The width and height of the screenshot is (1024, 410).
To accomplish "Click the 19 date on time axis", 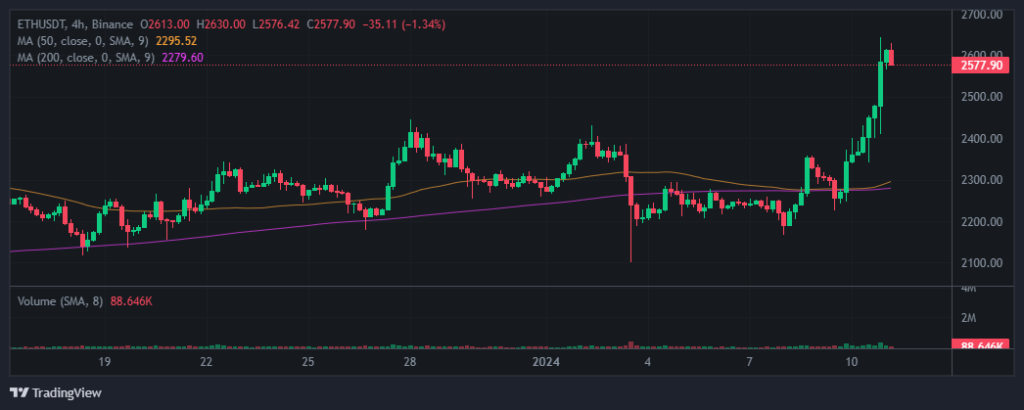I will pyautogui.click(x=104, y=360).
